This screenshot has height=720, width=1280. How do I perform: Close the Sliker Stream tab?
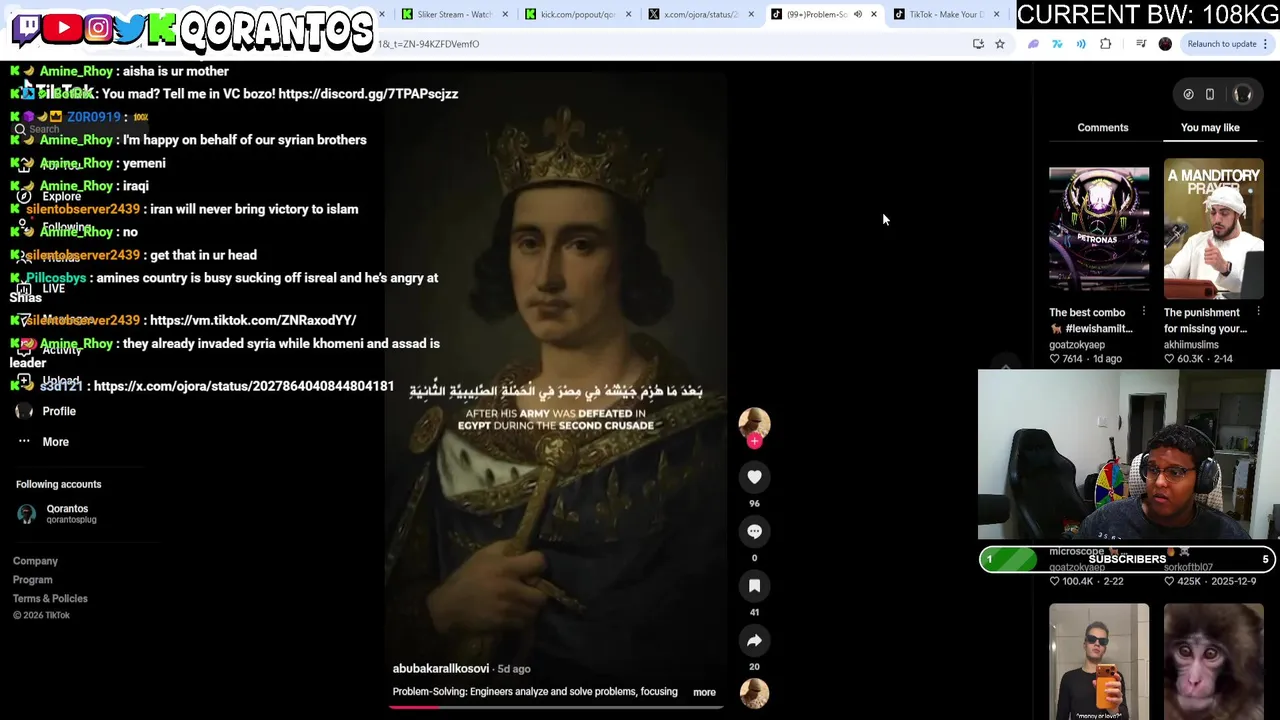click(505, 15)
